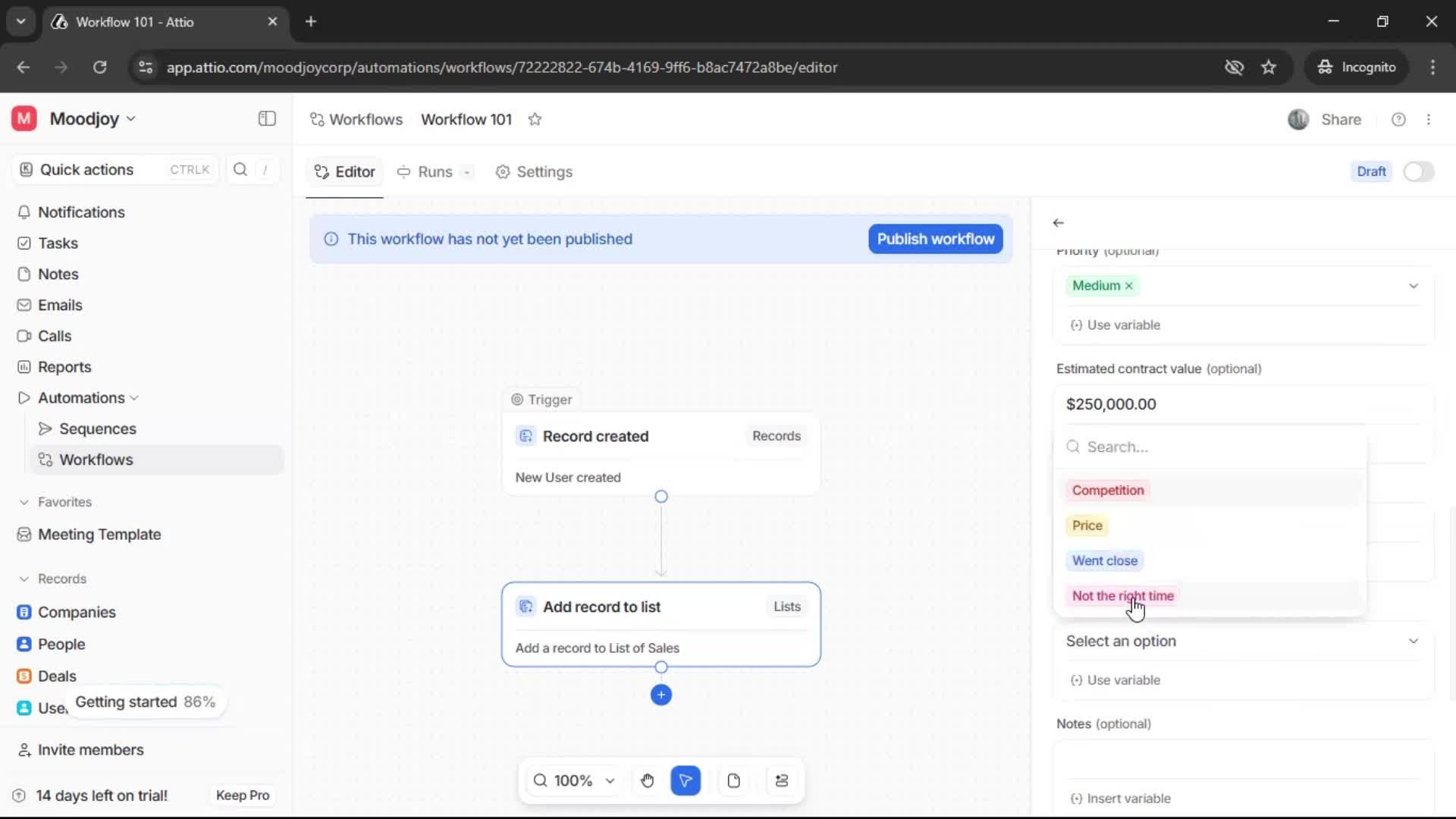Click the back arrow in the right panel

pyautogui.click(x=1059, y=222)
